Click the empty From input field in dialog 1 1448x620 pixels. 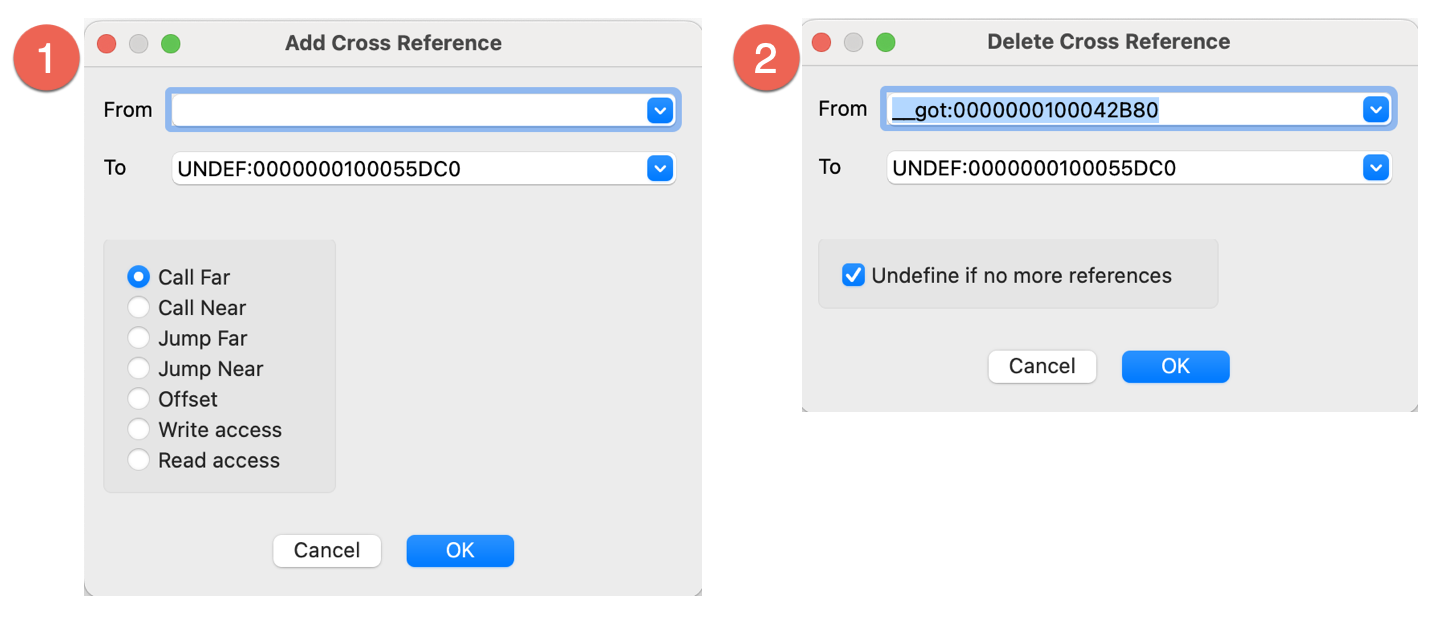coord(400,110)
